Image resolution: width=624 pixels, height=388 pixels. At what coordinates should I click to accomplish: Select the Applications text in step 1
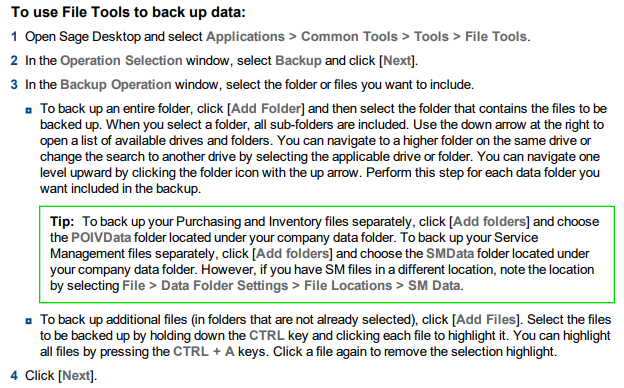click(246, 37)
